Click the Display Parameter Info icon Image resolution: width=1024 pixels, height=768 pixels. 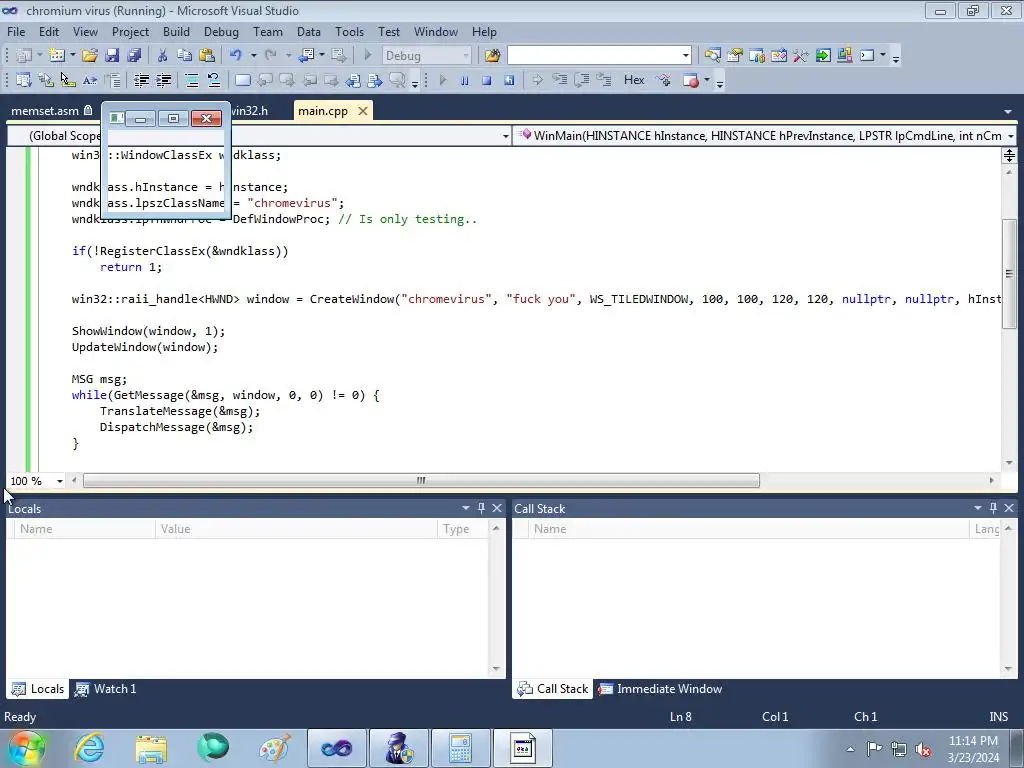(x=46, y=80)
